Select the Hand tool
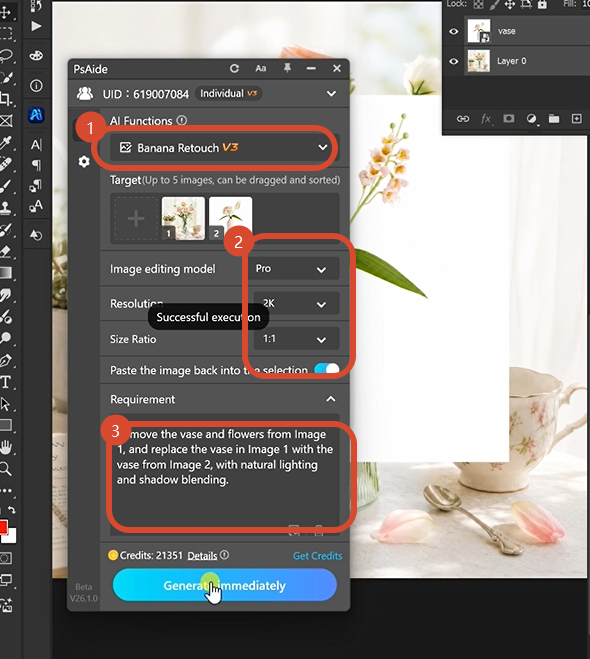590x659 pixels. click(x=6, y=448)
